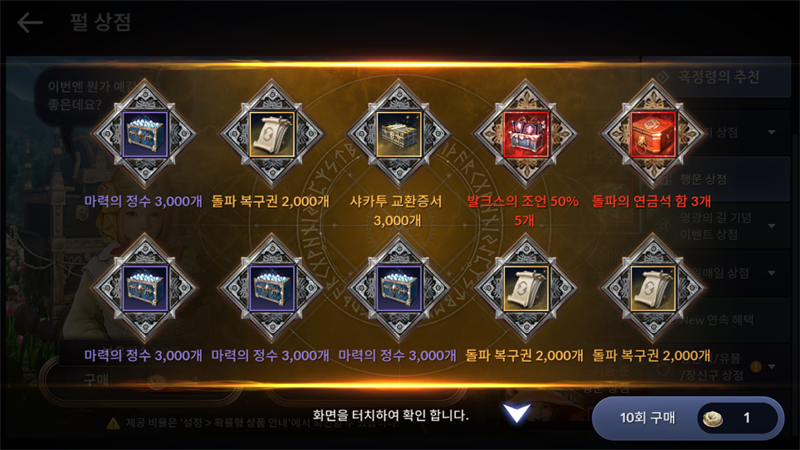Select the bottom-right 돌파 복구권 2,000개 scroll icon
This screenshot has height=450, width=800.
(653, 288)
